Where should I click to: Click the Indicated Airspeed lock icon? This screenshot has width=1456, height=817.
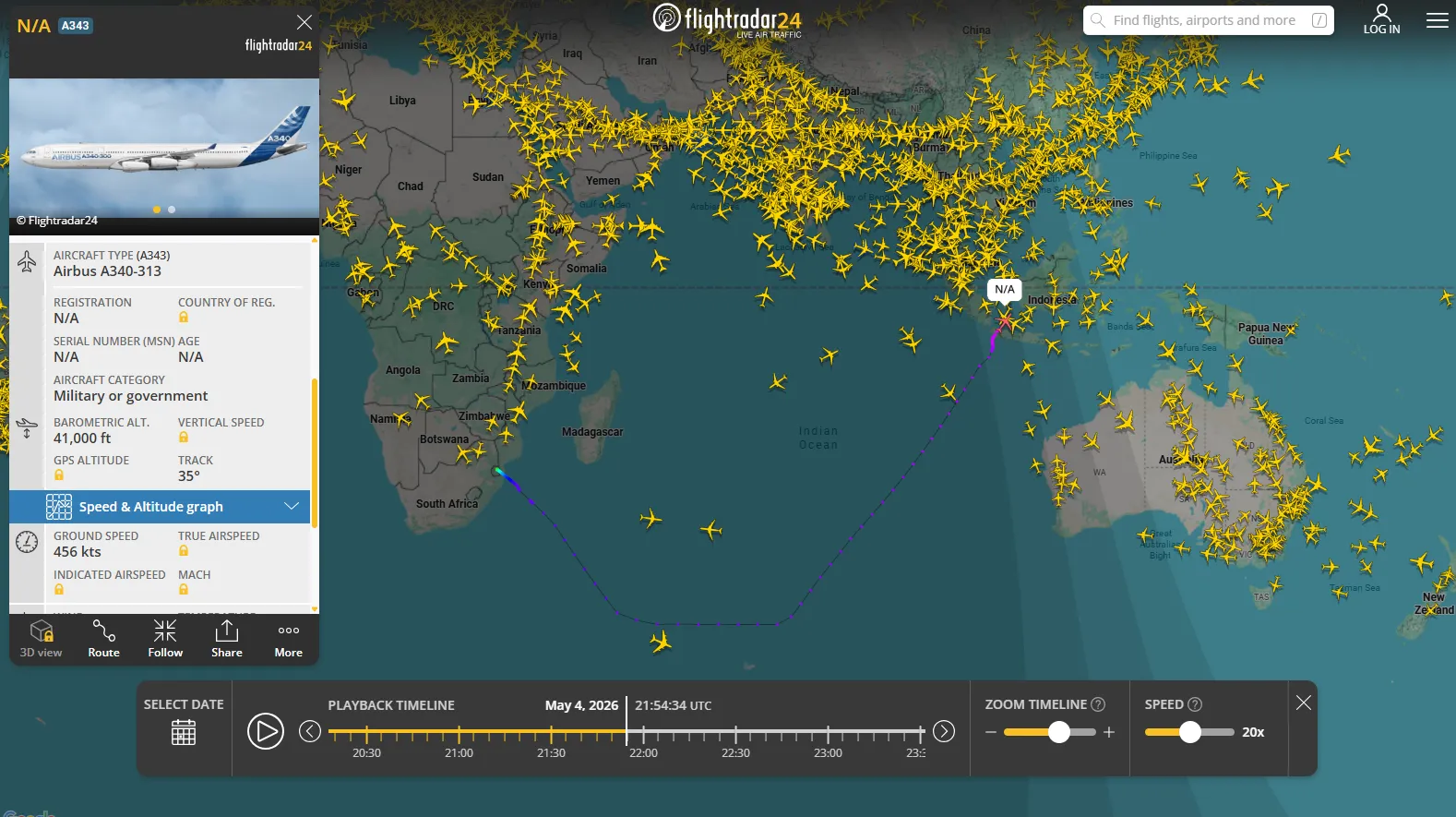(x=59, y=590)
